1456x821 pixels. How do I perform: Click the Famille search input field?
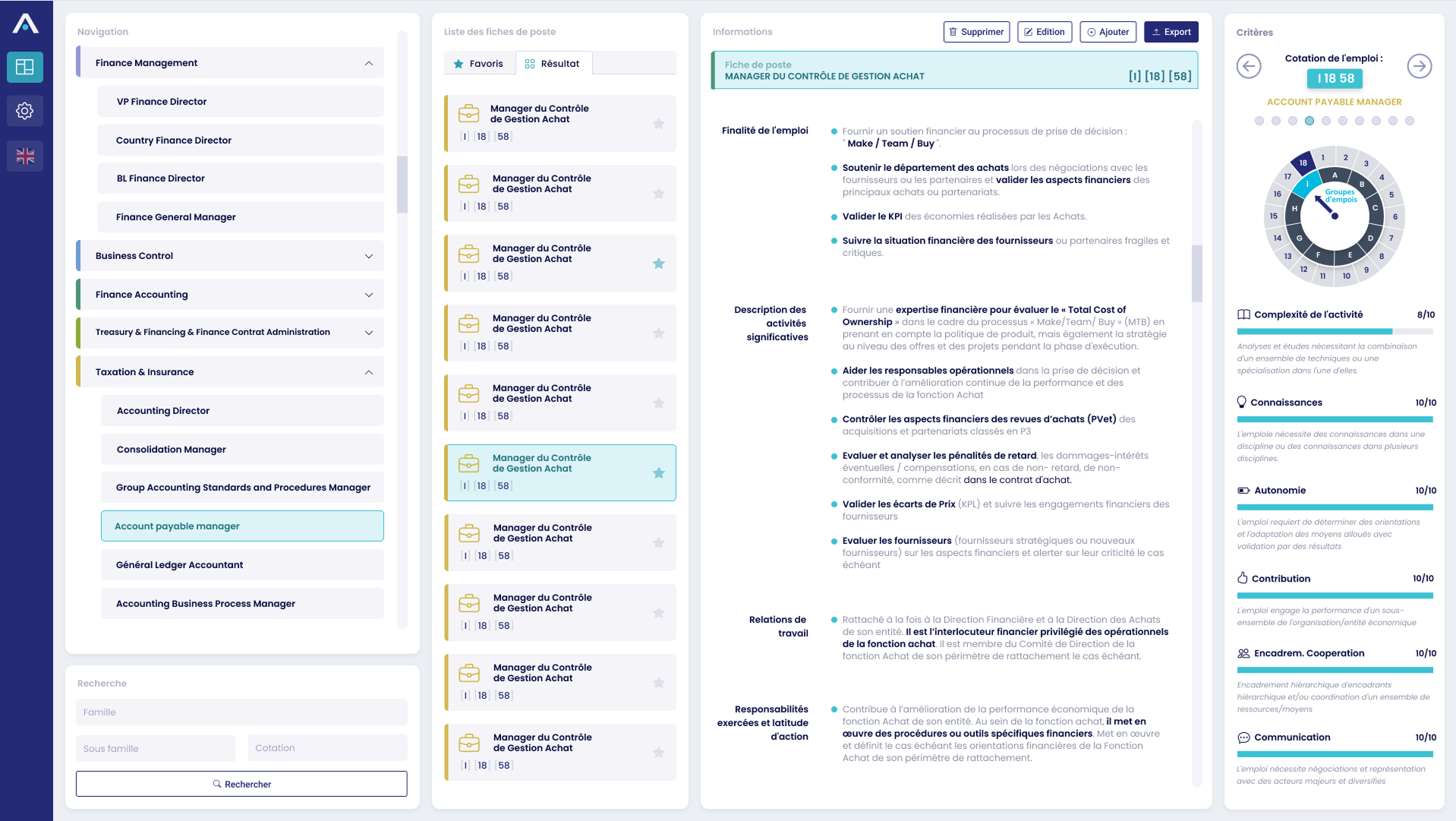pos(241,712)
